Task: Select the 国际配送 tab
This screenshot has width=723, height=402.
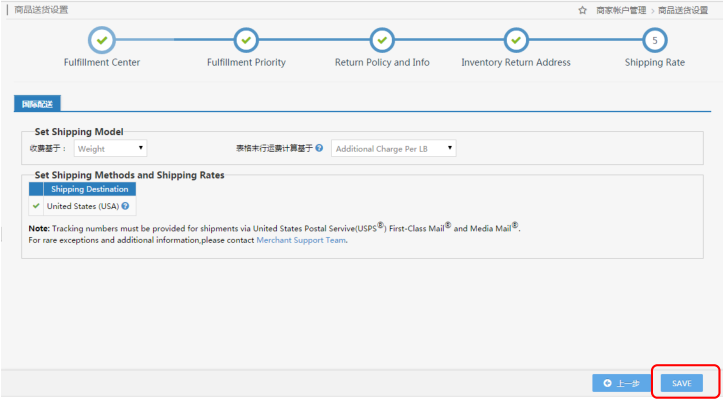Action: coord(37,104)
